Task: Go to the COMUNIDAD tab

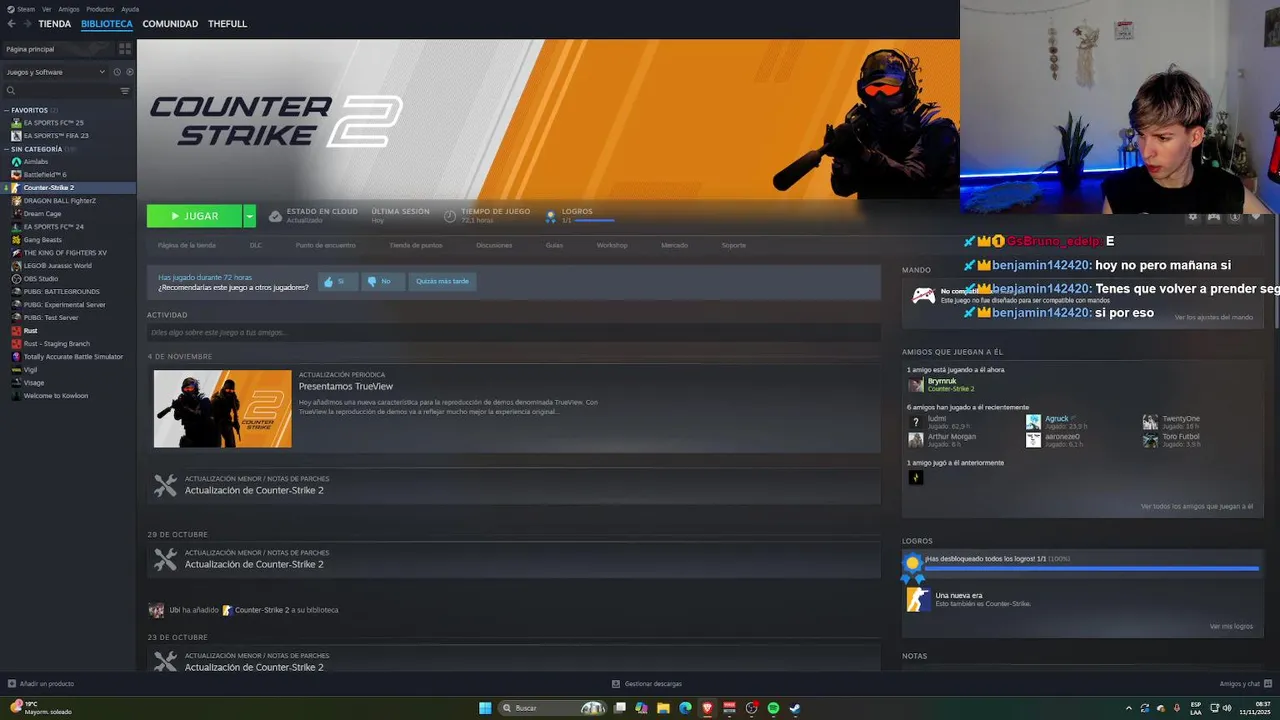Action: 170,24
